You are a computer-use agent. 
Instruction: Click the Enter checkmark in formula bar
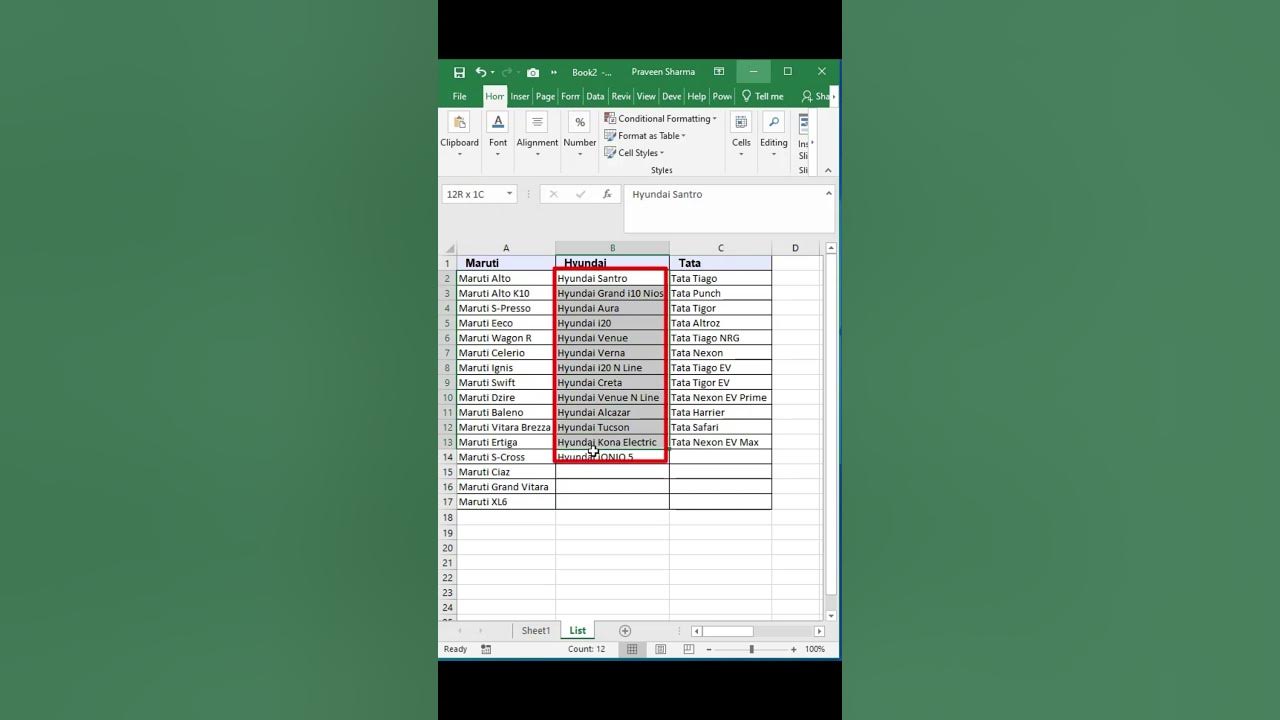[580, 194]
